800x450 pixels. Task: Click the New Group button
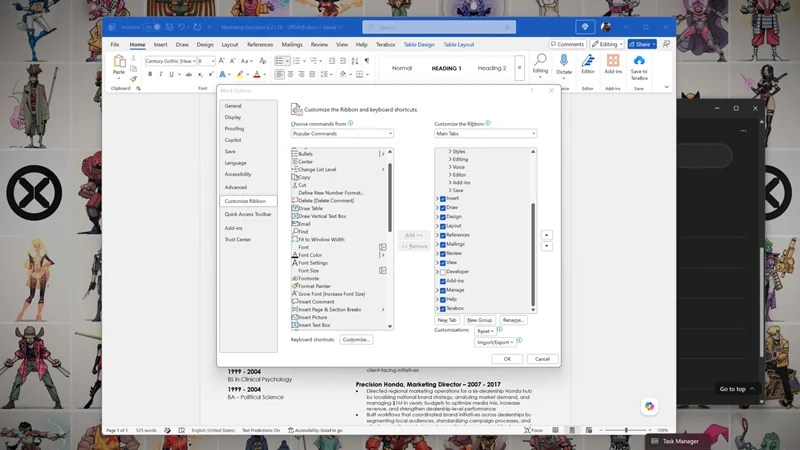[480, 320]
